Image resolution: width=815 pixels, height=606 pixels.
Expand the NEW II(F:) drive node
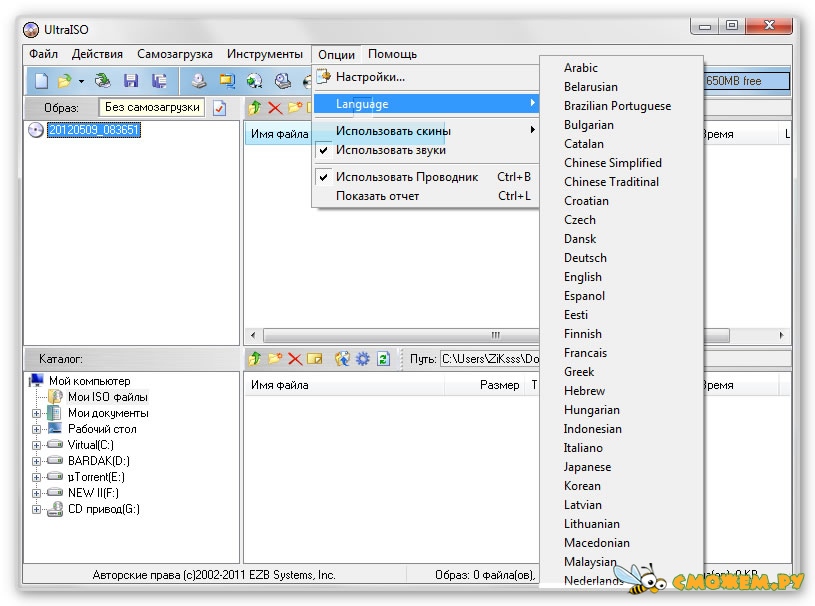(36, 493)
